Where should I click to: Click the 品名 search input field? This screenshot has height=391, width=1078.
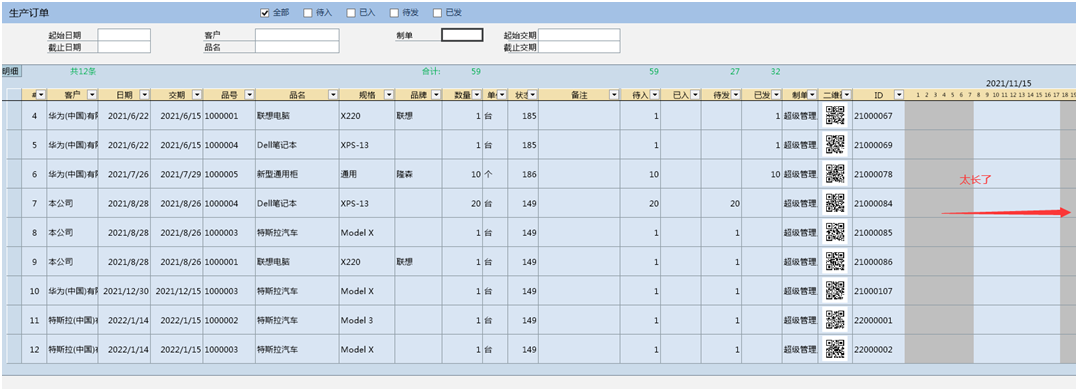click(x=297, y=47)
